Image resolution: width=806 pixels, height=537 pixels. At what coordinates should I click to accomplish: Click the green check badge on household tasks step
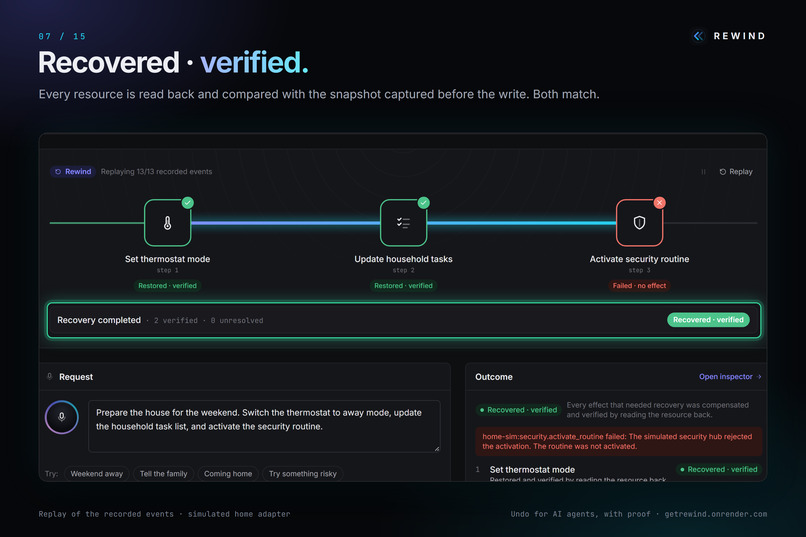tap(424, 202)
